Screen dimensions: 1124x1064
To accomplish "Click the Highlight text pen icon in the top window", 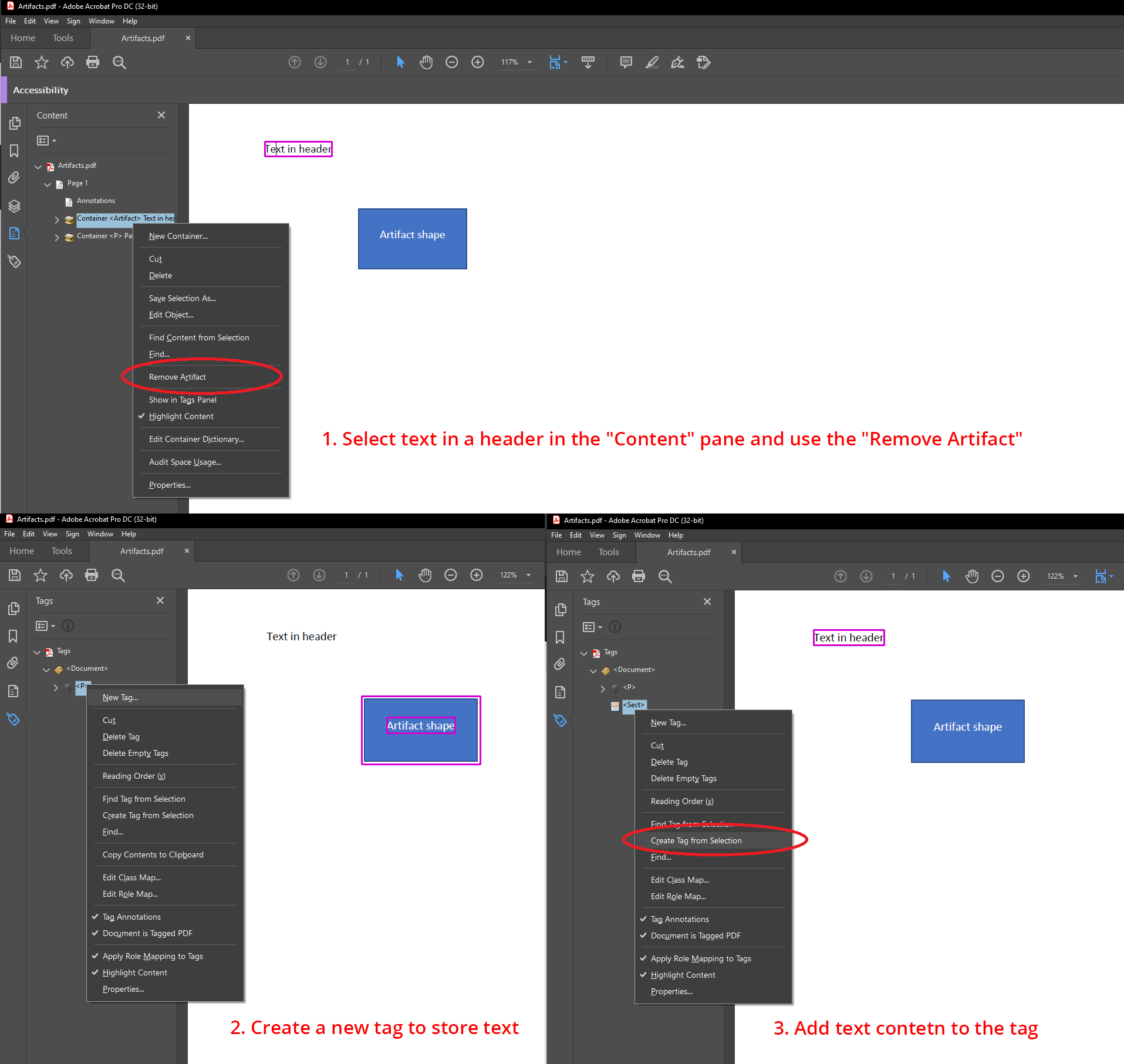I will [x=652, y=62].
